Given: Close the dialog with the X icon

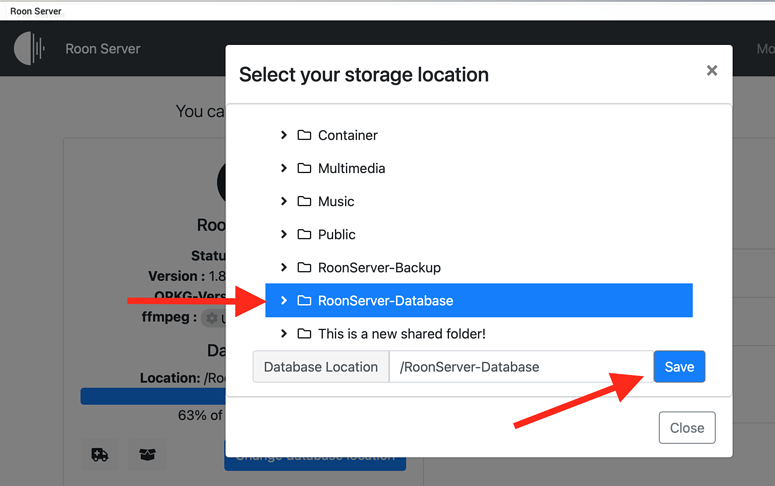Looking at the screenshot, I should 712,71.
